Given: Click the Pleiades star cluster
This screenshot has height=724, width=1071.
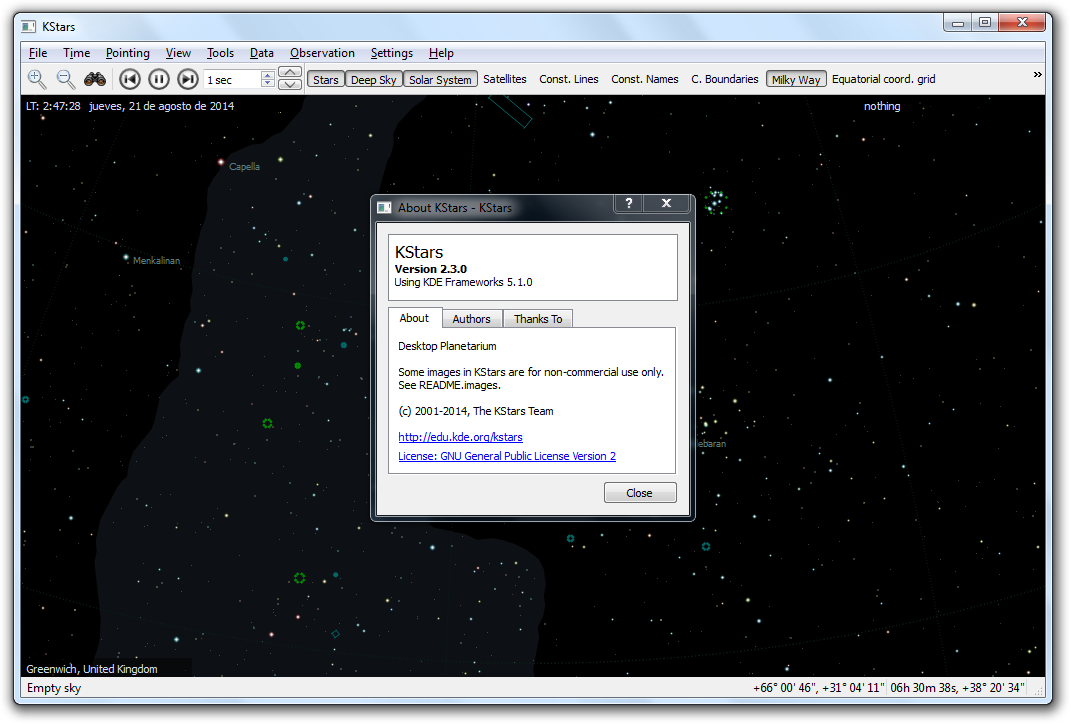Looking at the screenshot, I should point(716,202).
